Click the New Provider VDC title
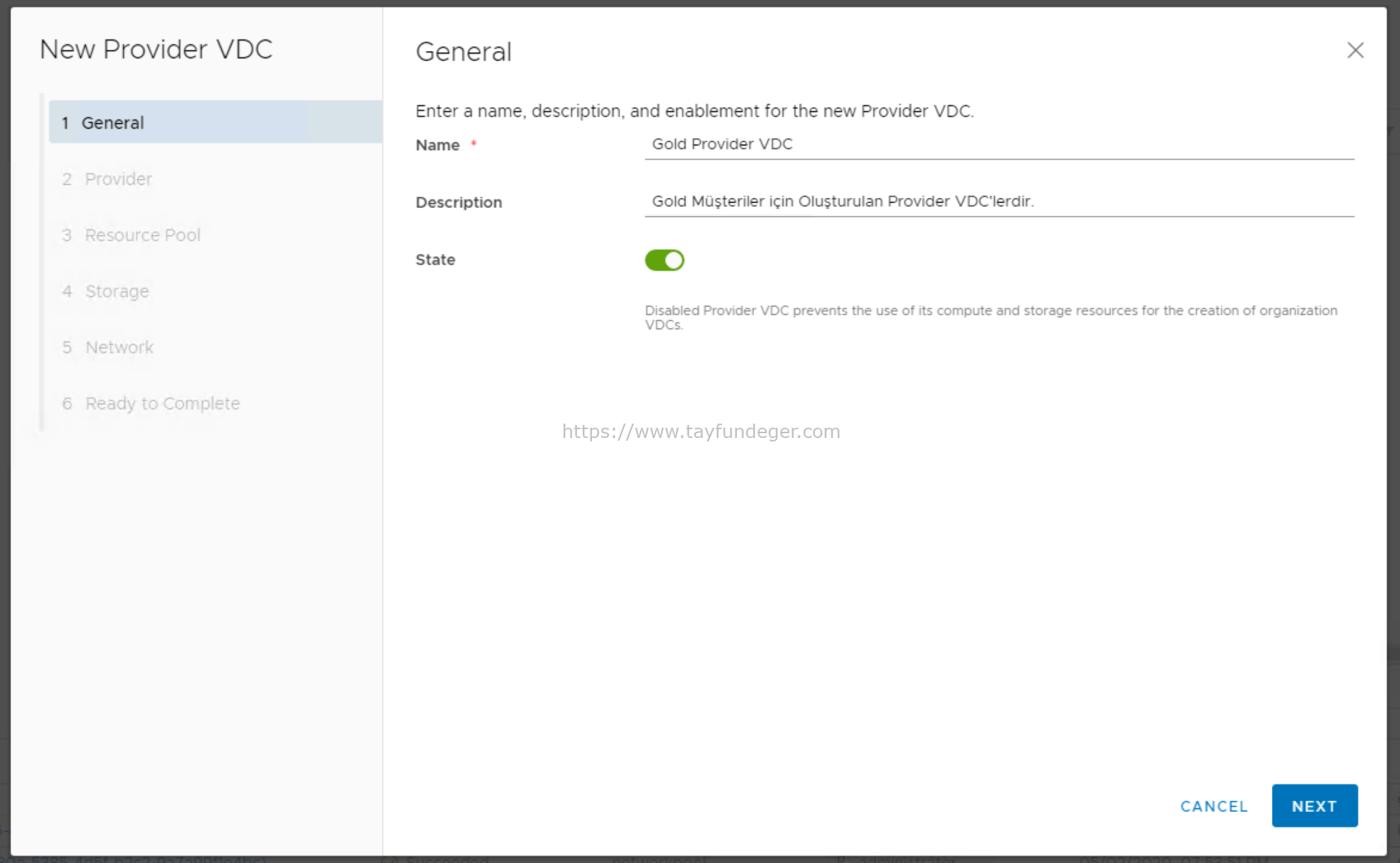The height and width of the screenshot is (863, 1400). [x=156, y=49]
